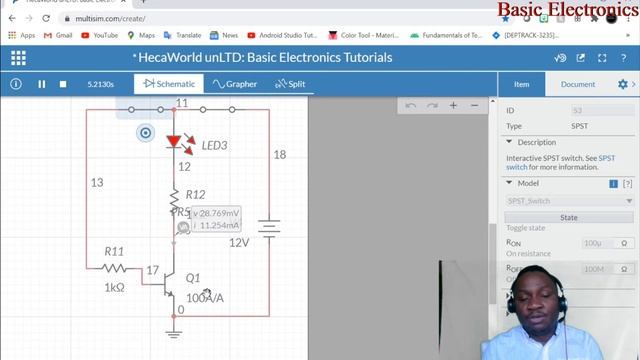
Task: Open the Item panel tab
Action: [x=521, y=84]
